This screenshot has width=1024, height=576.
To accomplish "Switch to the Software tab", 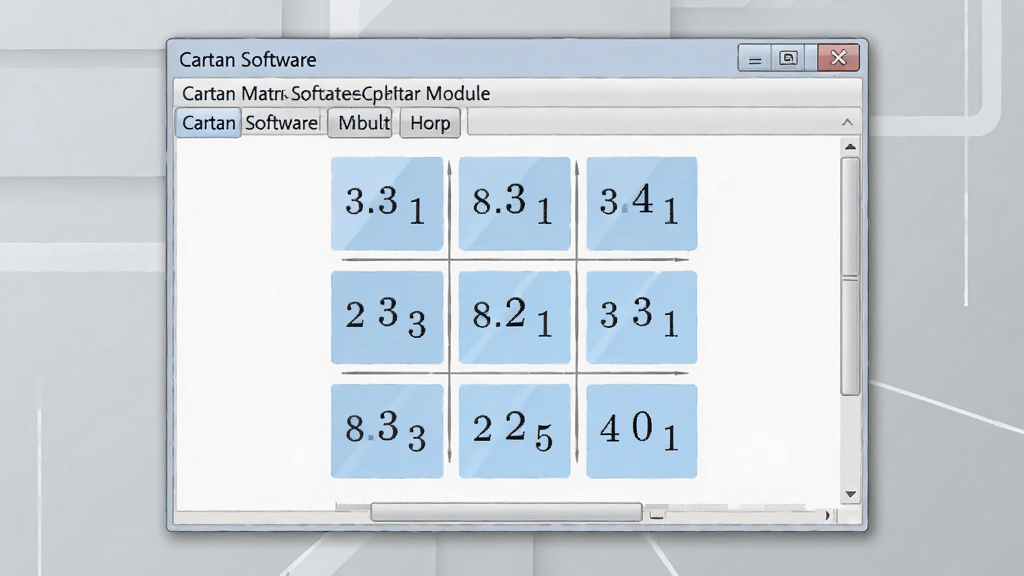I will pyautogui.click(x=281, y=123).
